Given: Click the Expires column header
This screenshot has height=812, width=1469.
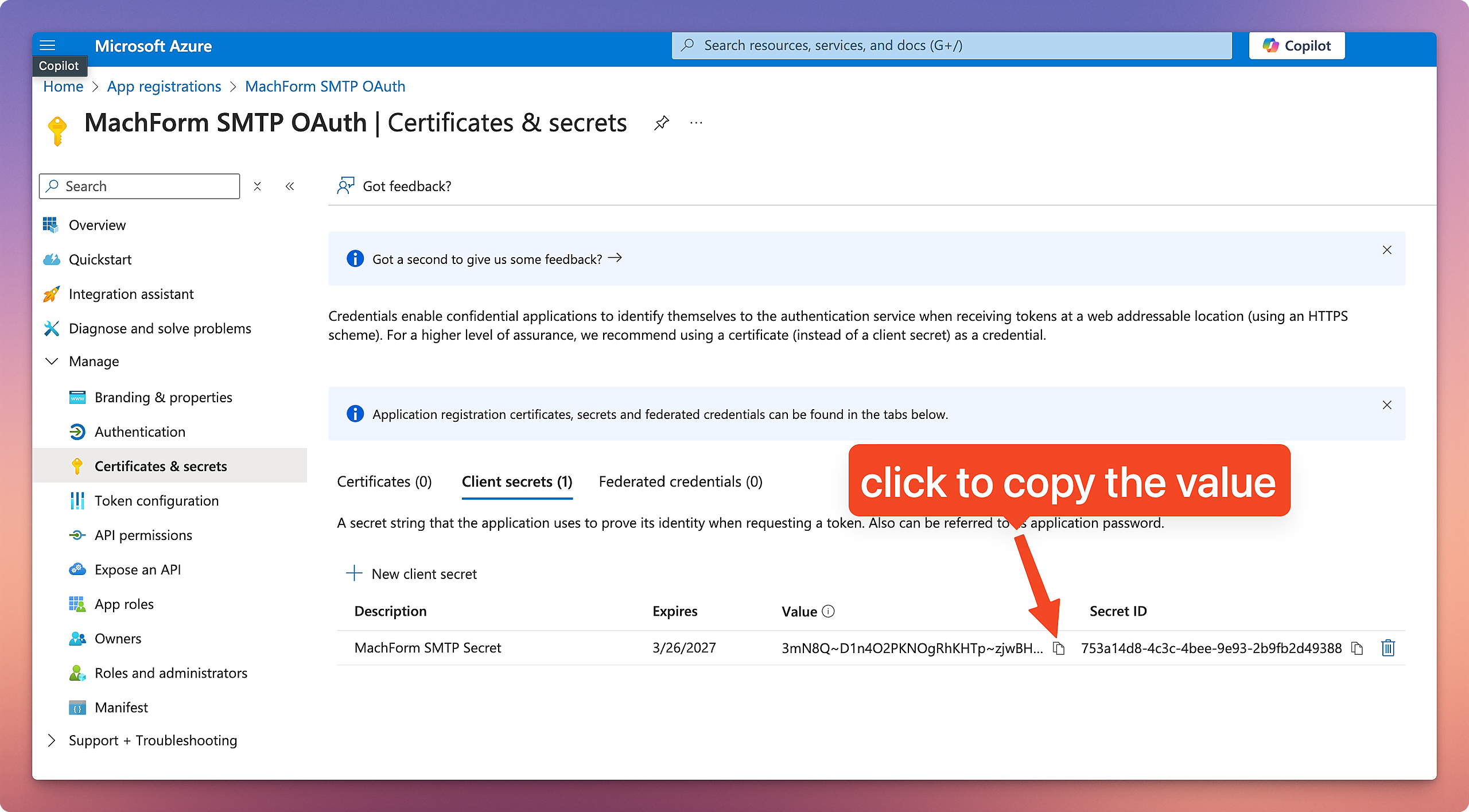Looking at the screenshot, I should (x=675, y=611).
